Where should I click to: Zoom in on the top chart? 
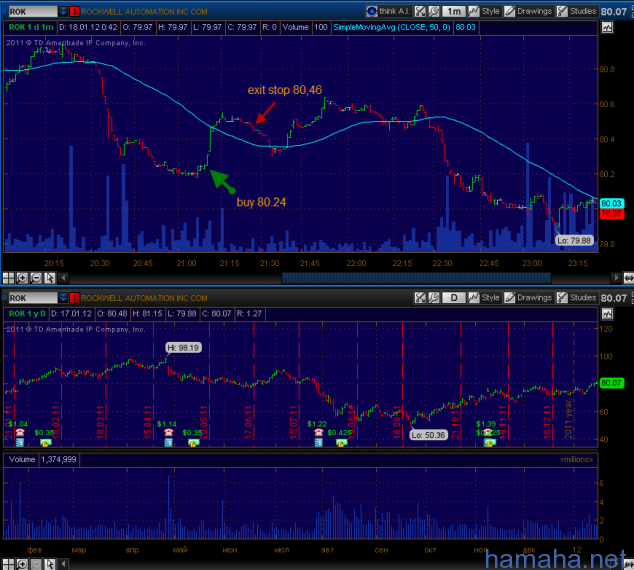[x=22, y=278]
